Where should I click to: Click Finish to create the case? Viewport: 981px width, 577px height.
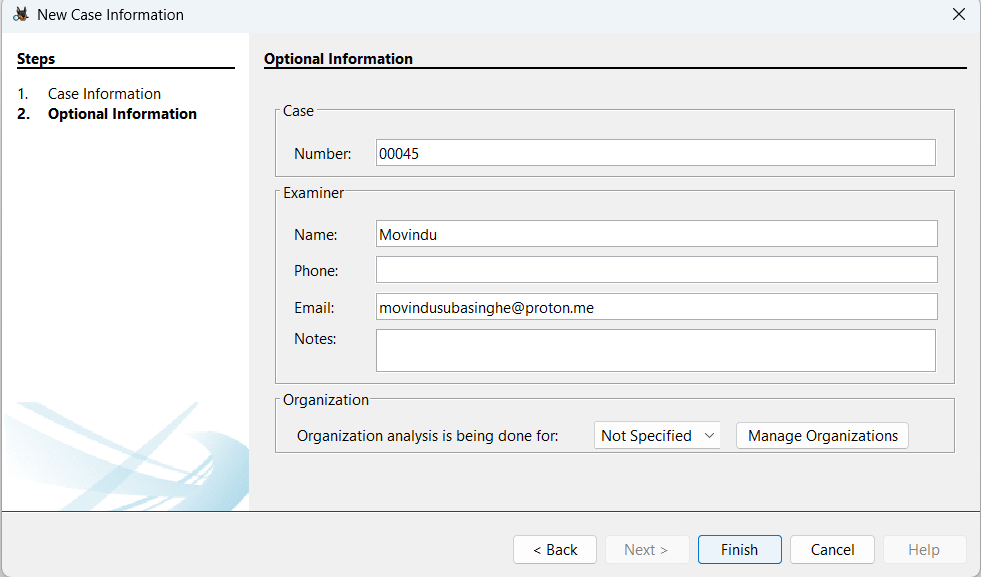click(739, 550)
